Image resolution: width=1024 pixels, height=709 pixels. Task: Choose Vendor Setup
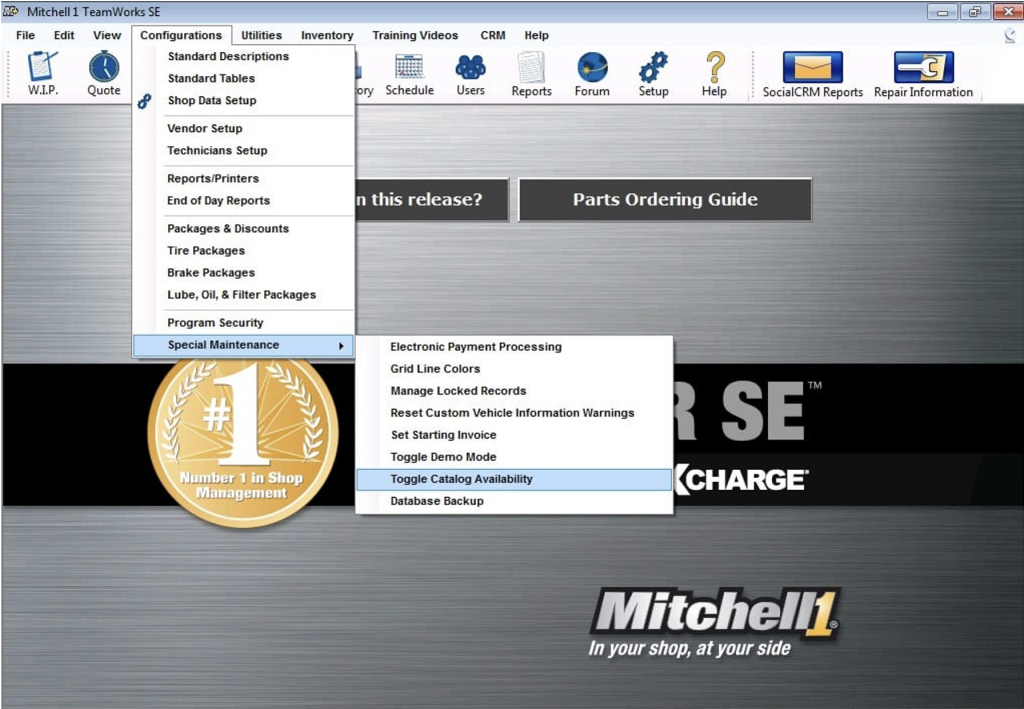click(x=244, y=129)
